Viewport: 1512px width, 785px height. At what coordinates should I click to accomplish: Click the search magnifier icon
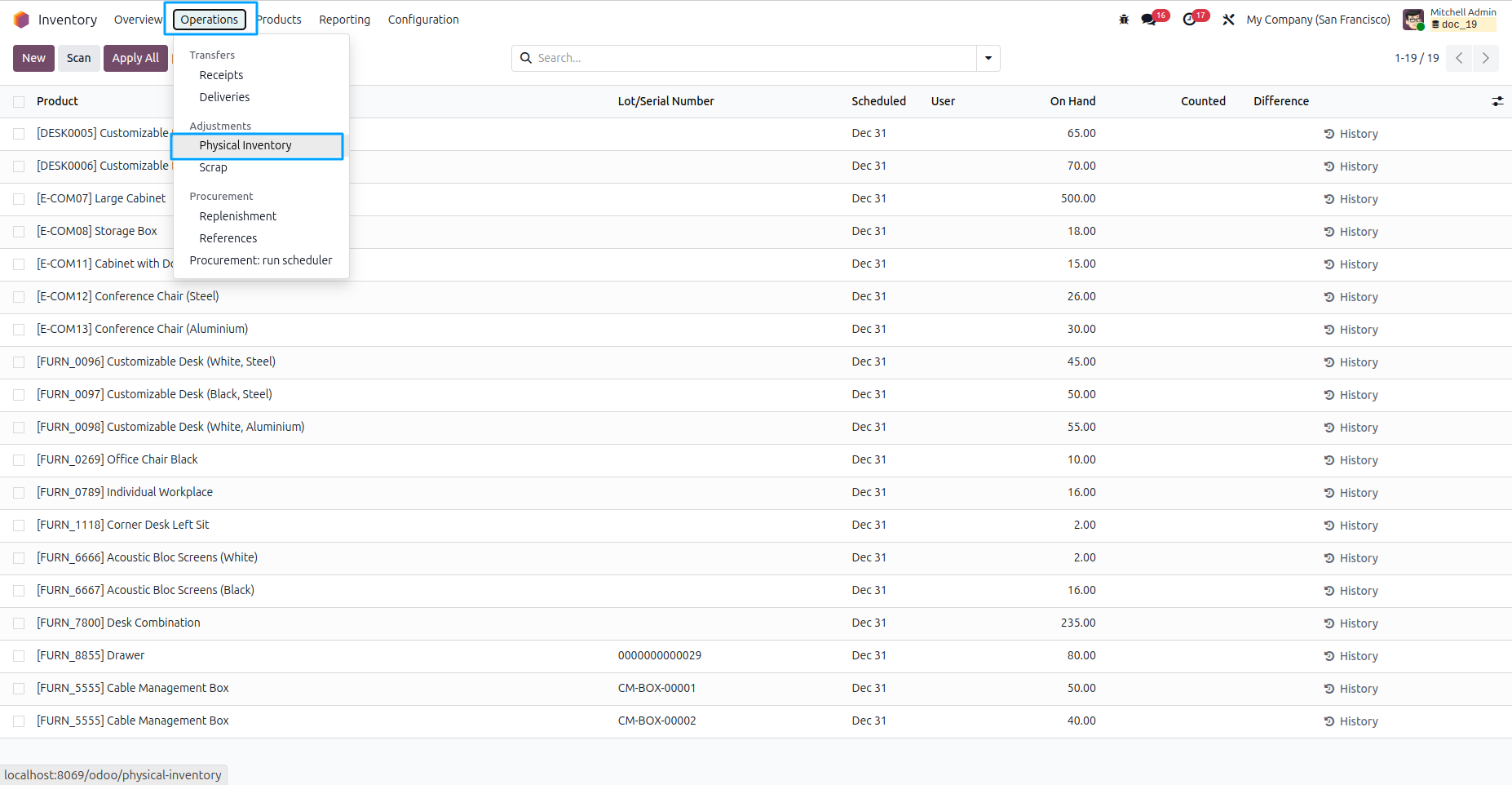click(526, 58)
